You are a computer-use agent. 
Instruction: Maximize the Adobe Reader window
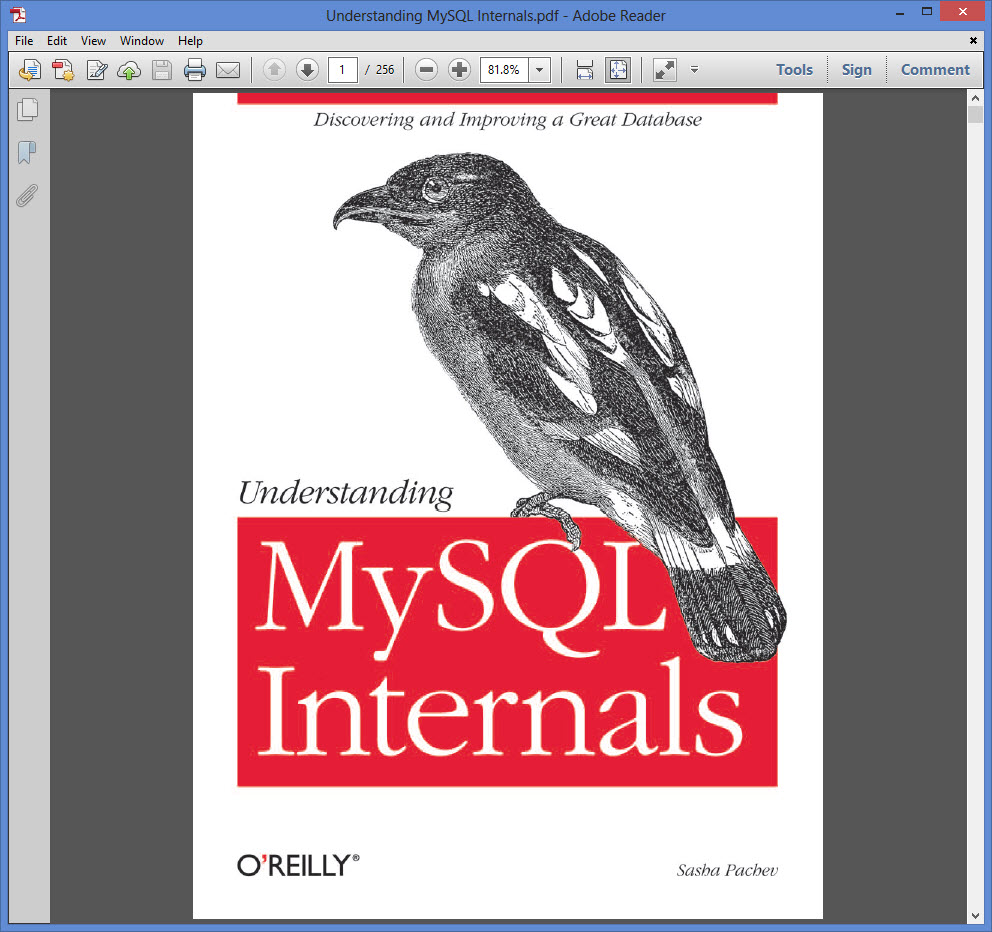[927, 11]
